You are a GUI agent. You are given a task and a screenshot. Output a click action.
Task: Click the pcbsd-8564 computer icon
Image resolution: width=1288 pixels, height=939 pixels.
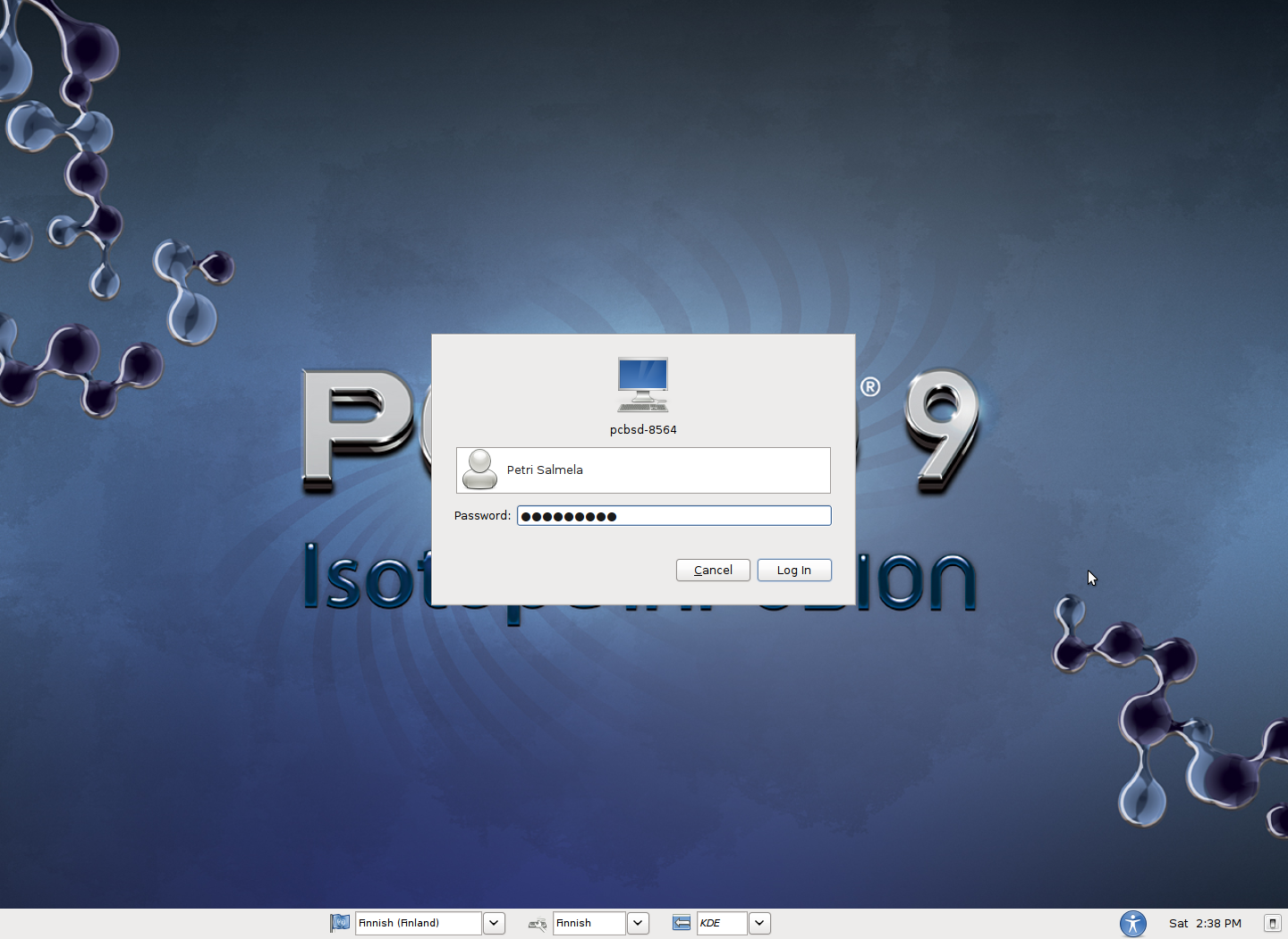643,385
